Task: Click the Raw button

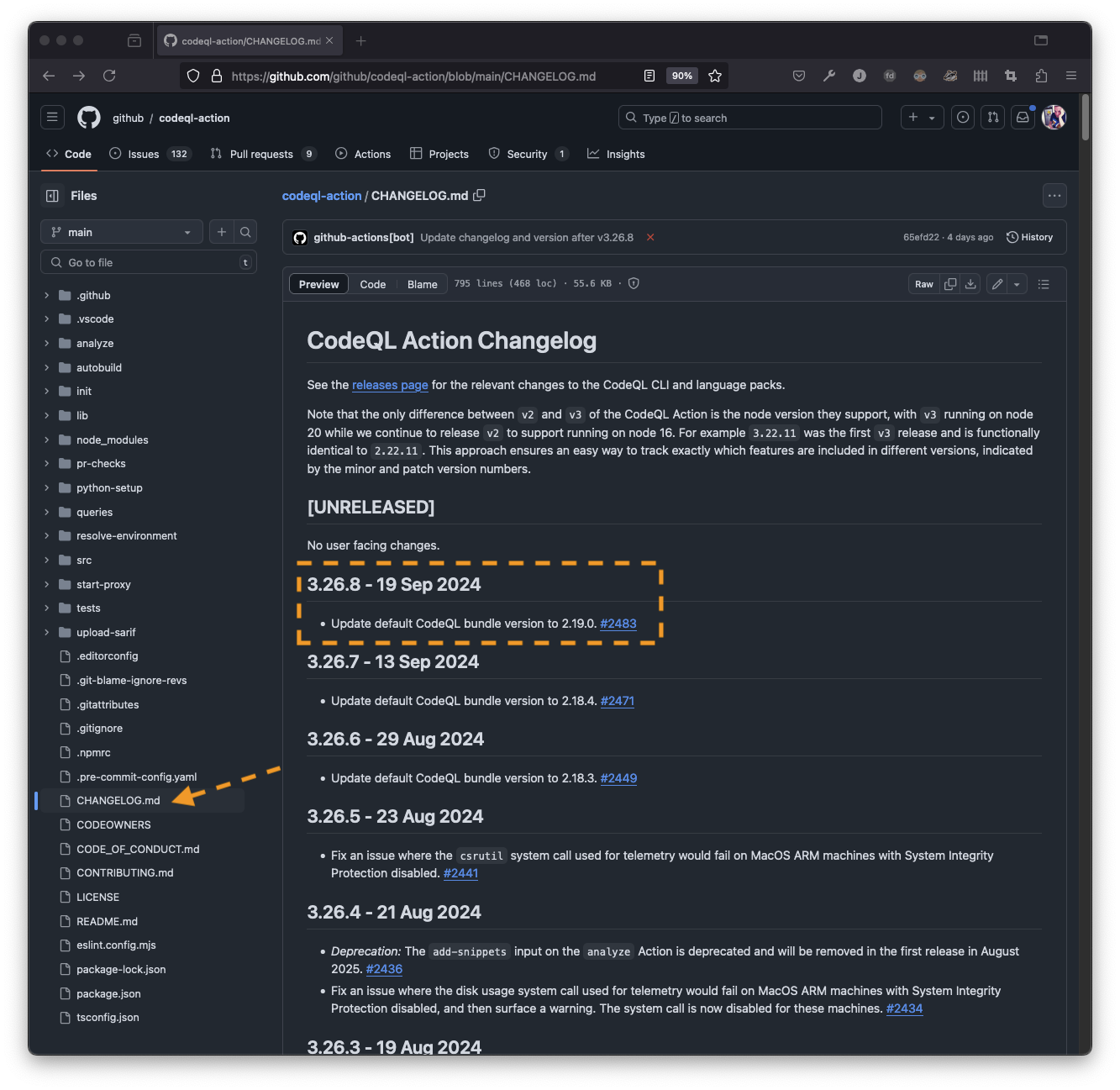Action: tap(924, 284)
